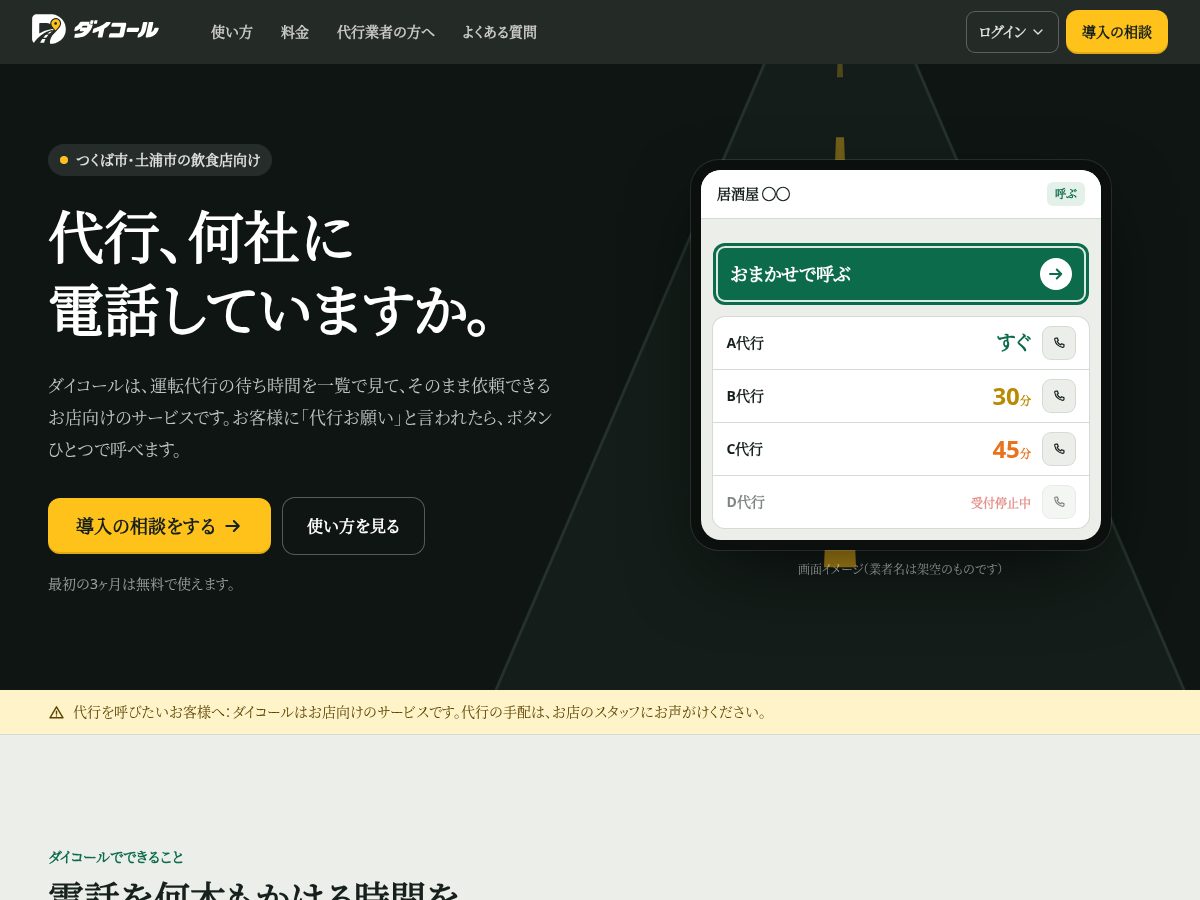This screenshot has height=900, width=1200.
Task: Expand the ログイン dropdown
Action: (x=1012, y=32)
